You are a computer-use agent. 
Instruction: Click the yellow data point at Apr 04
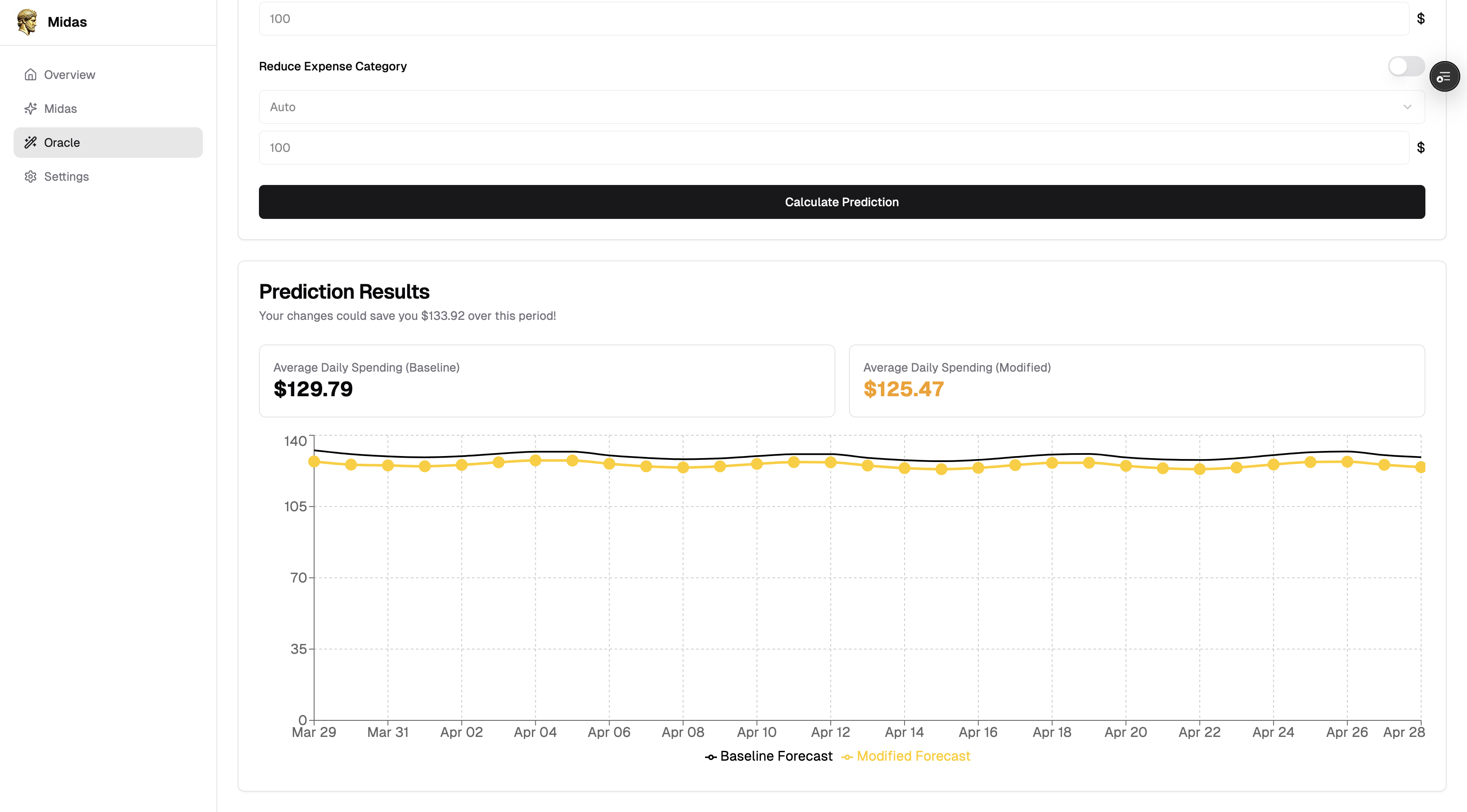[x=535, y=460]
